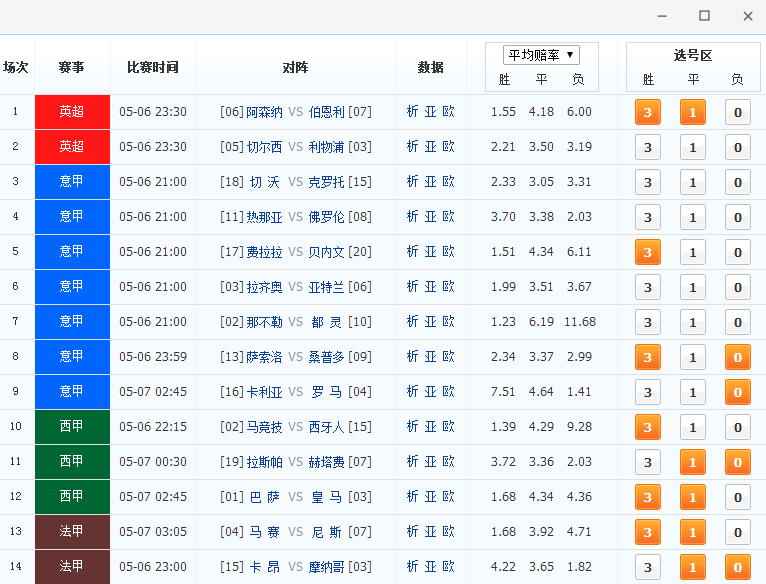The image size is (766, 584).
Task: Open 亚 Asian odds for 拉齐奥 vs 亚特兰
Action: pos(430,286)
